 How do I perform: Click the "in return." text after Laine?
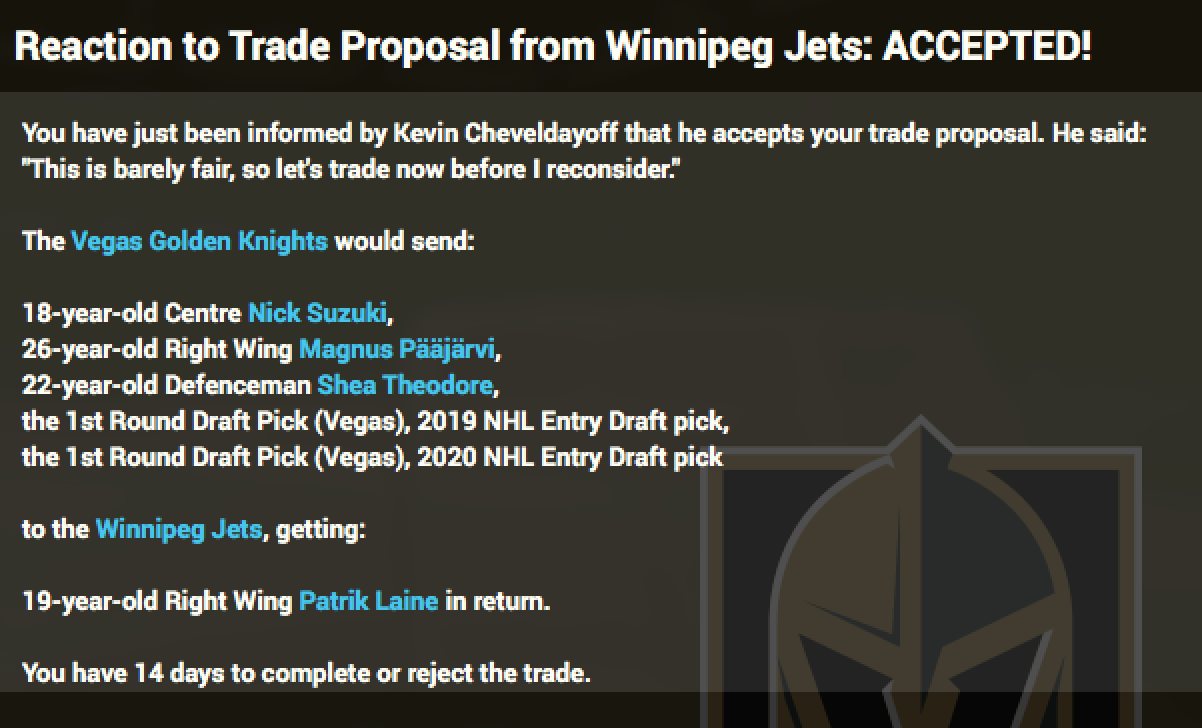click(x=497, y=601)
